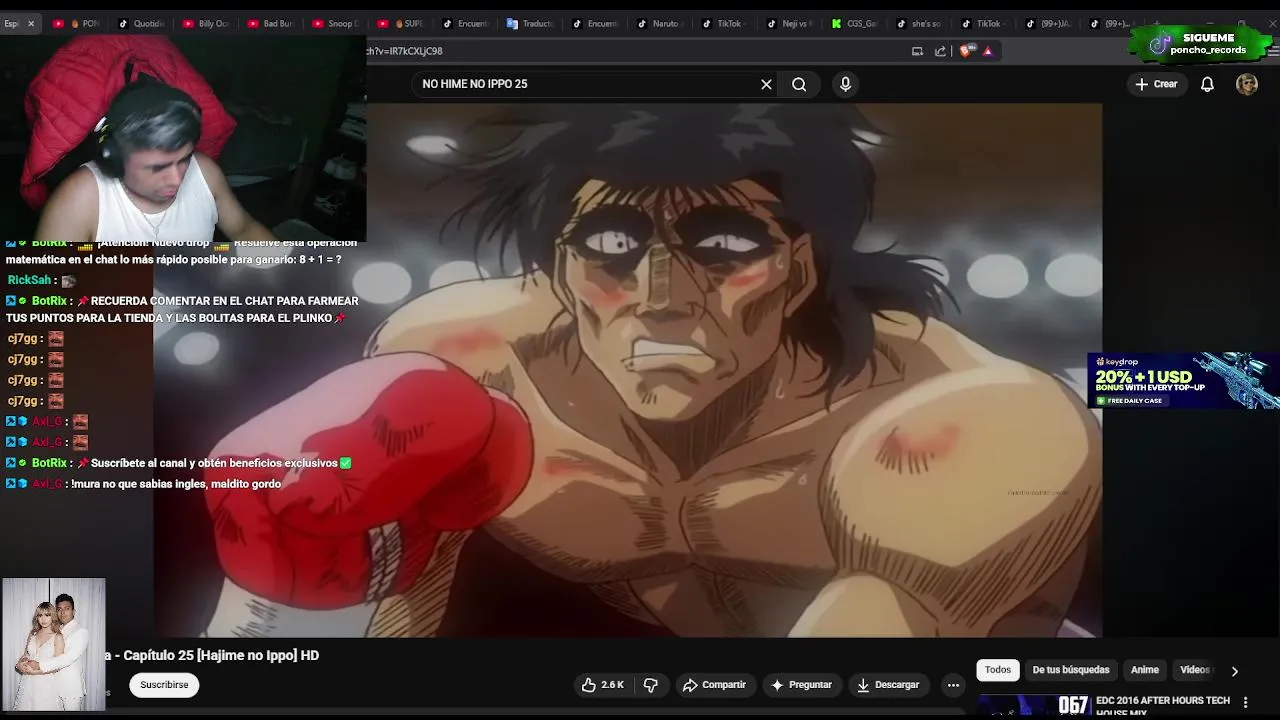The image size is (1280, 720).
Task: Switch to the Billy Oce browser tab
Action: coord(207,23)
